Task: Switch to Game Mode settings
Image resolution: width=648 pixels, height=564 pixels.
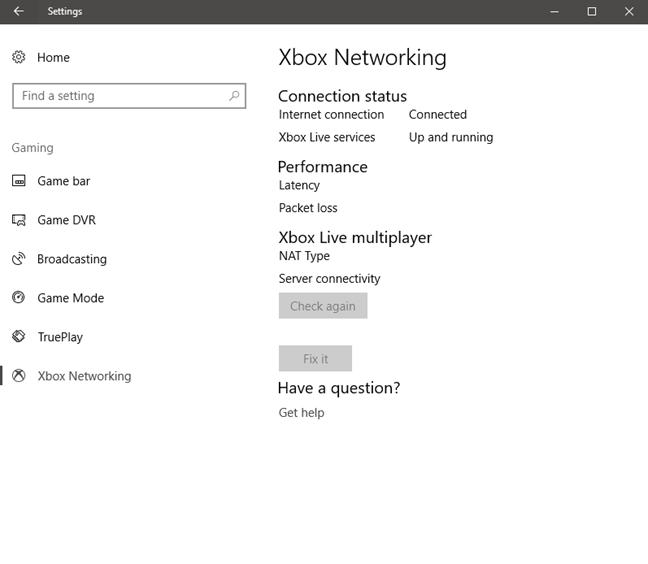Action: coord(71,298)
